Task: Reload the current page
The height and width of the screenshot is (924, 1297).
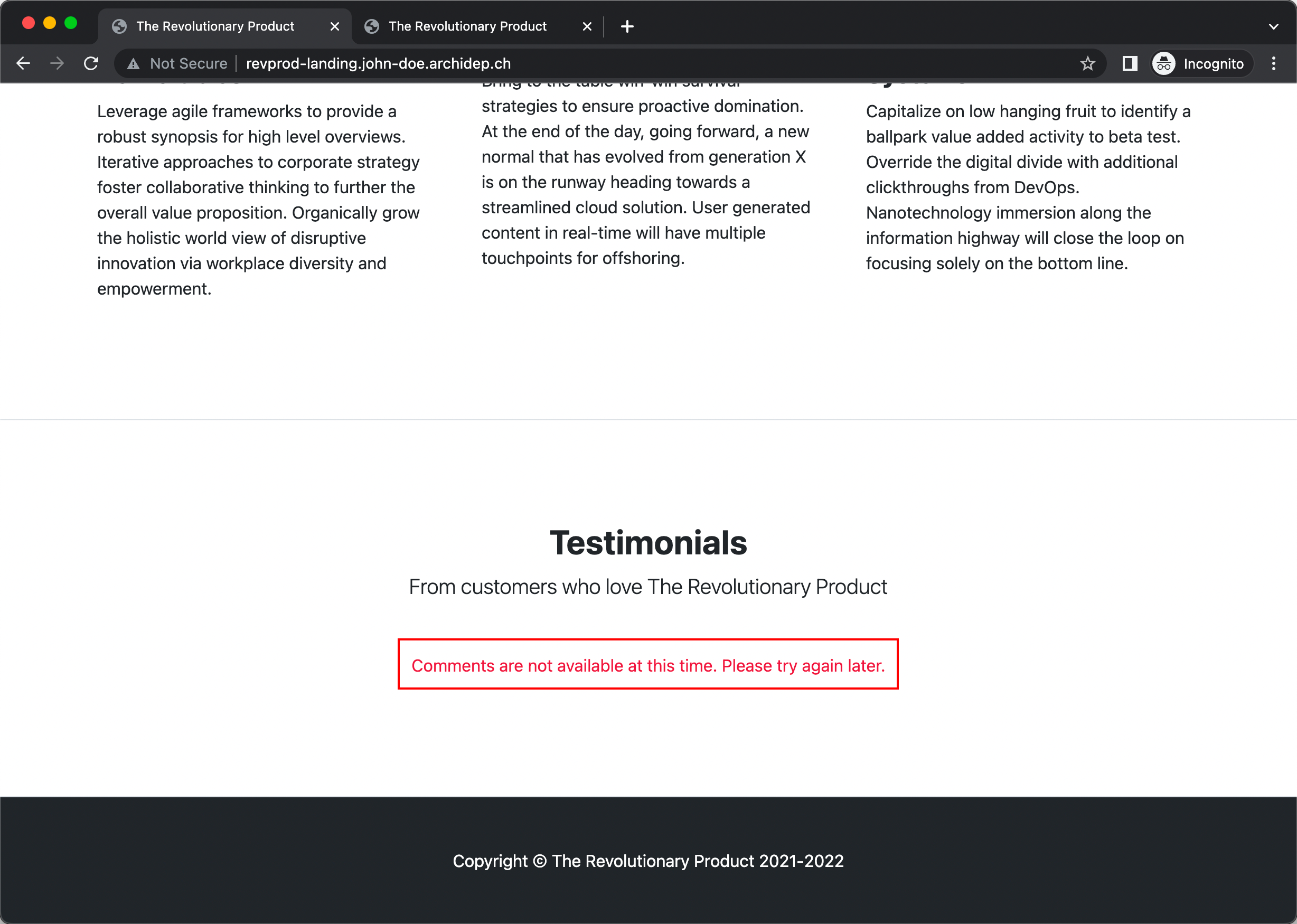Action: [x=91, y=63]
